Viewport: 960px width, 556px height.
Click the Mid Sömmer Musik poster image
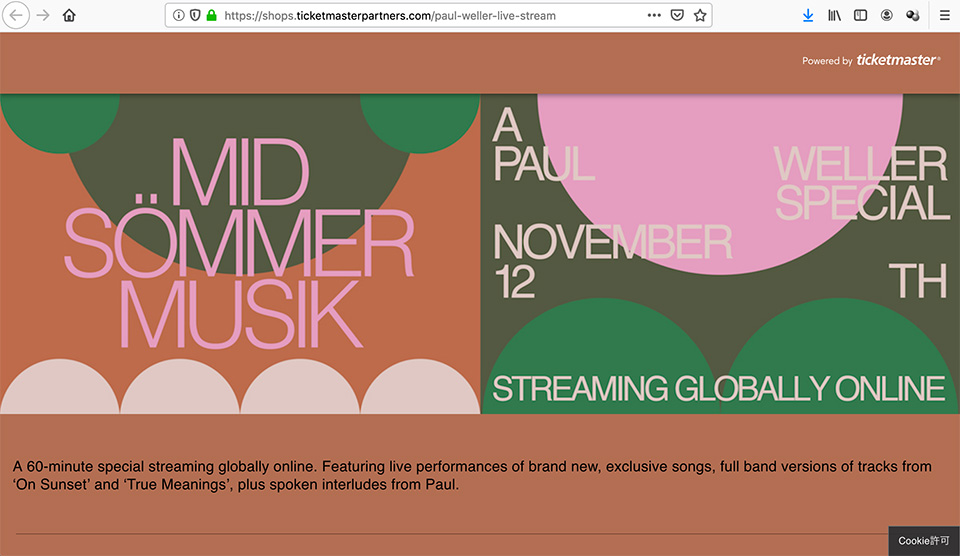coord(240,254)
